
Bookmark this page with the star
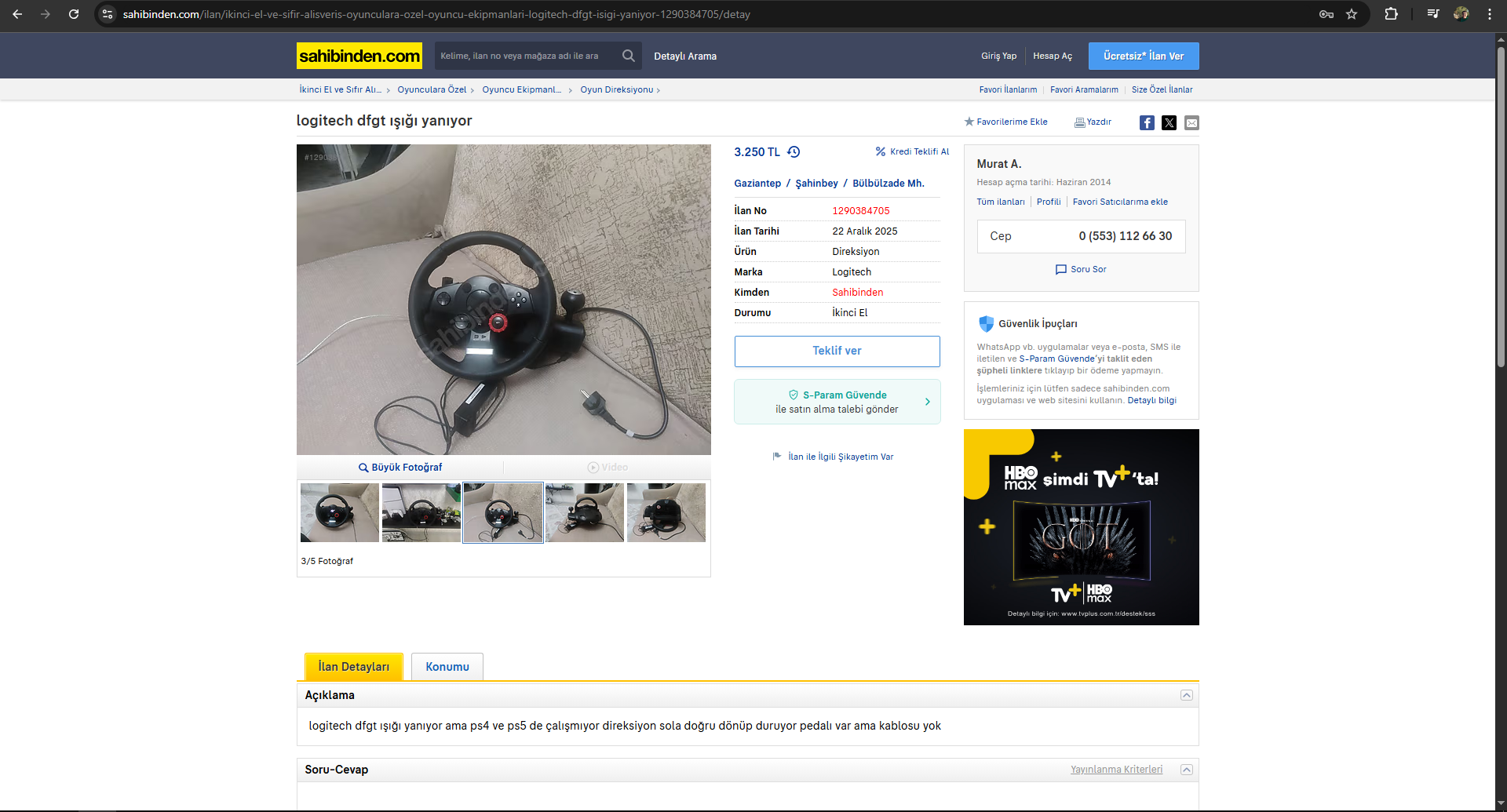click(1352, 14)
